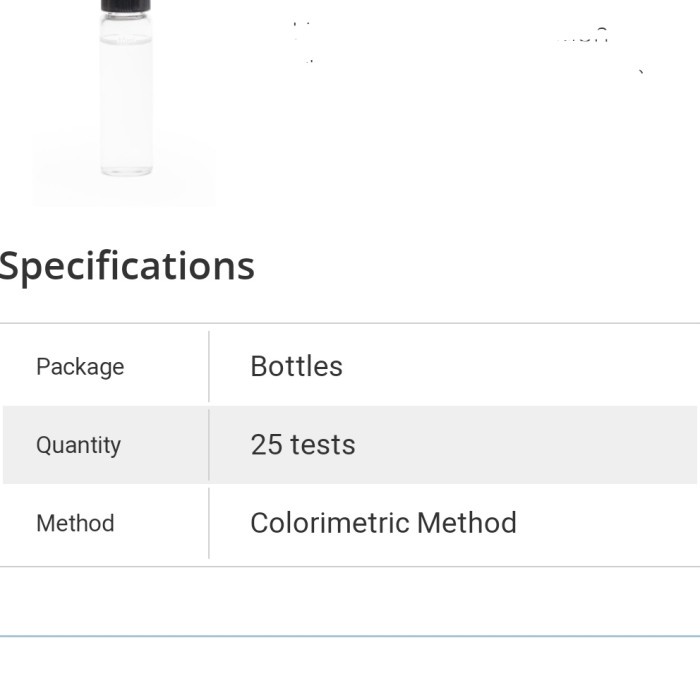This screenshot has width=700, height=700.
Task: Click the Colorimetric Method value
Action: (x=383, y=523)
